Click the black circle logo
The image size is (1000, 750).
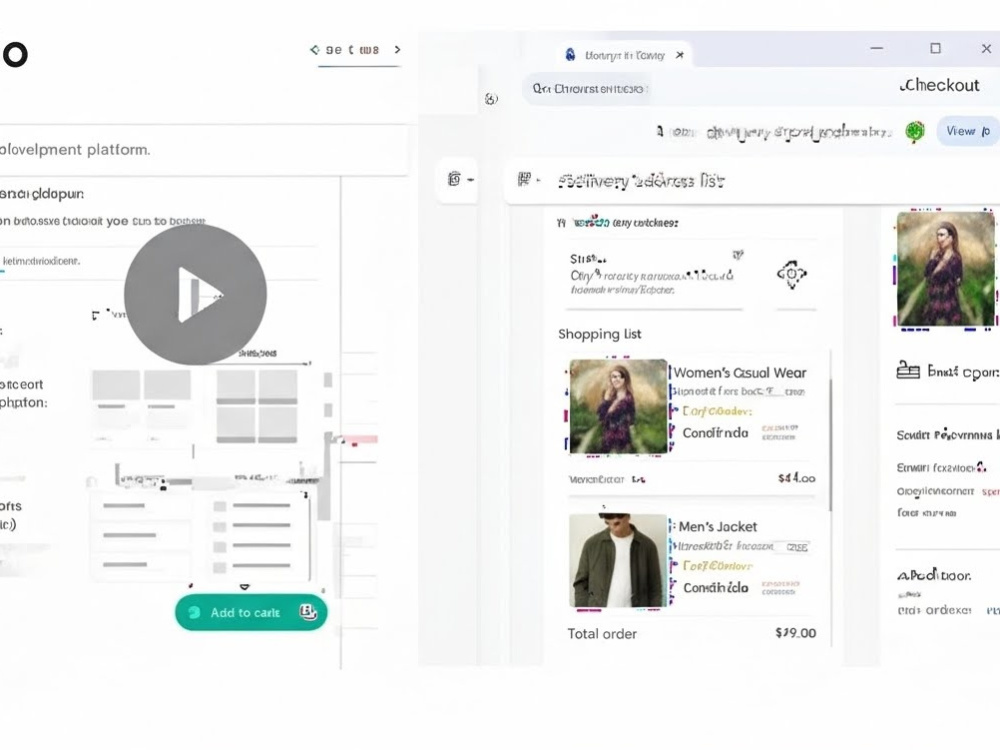point(15,54)
